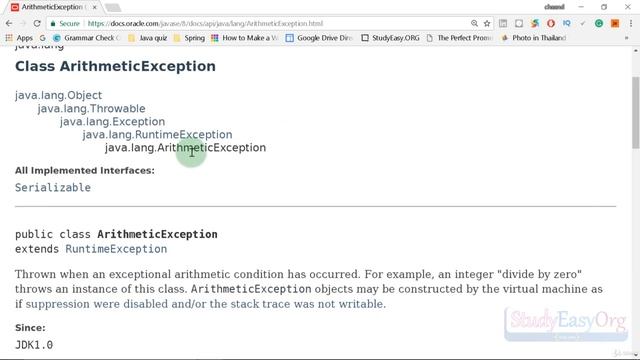The image size is (640, 360).
Task: Click the Secure padlock site info
Action: click(x=65, y=24)
